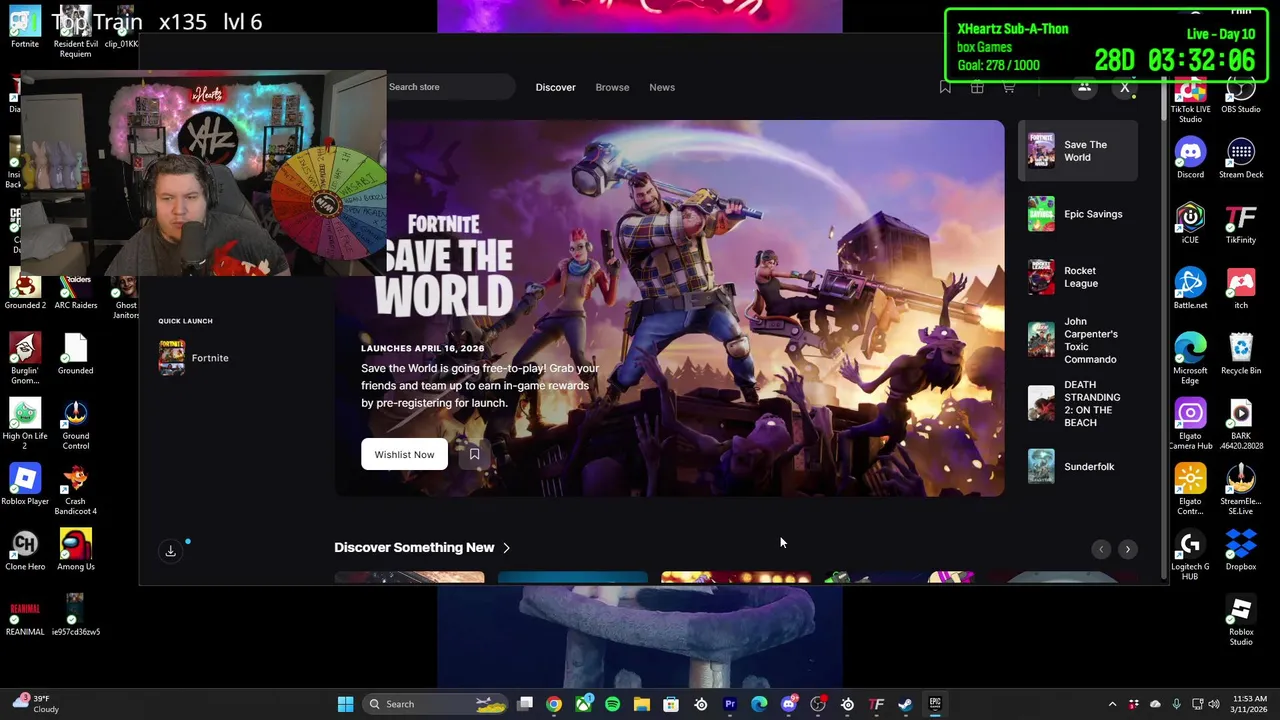Select Roblox Player desktop icon
Viewport: 1280px width, 720px height.
(x=25, y=485)
